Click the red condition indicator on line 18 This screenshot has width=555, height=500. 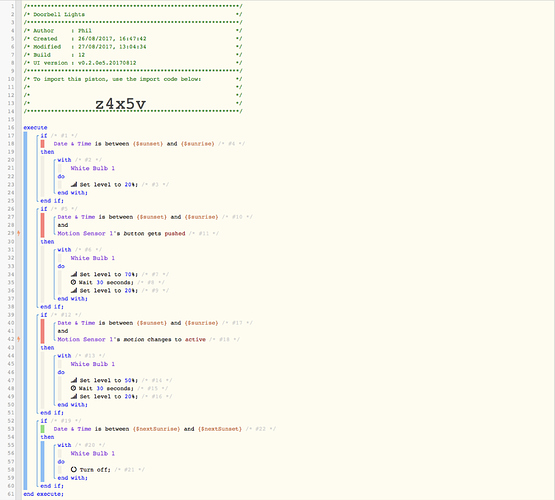pos(42,144)
